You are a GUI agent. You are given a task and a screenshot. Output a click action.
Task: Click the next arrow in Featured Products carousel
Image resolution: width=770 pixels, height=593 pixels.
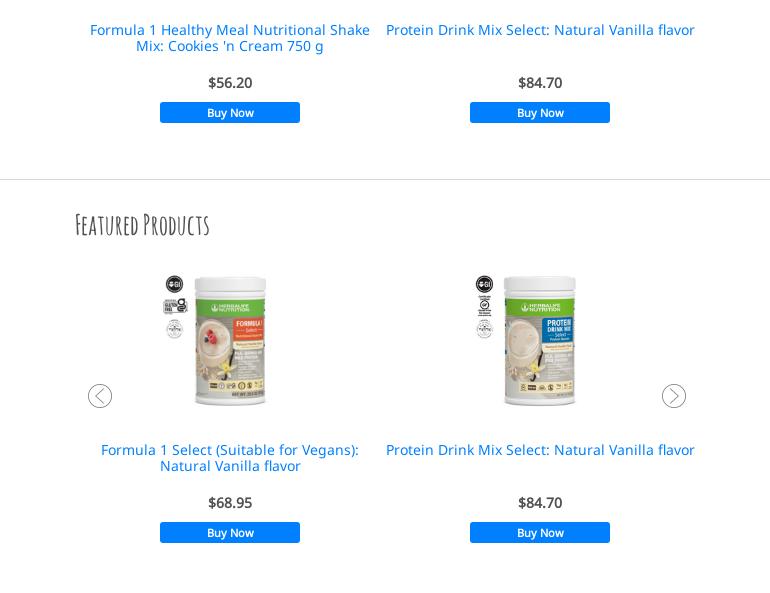click(674, 396)
